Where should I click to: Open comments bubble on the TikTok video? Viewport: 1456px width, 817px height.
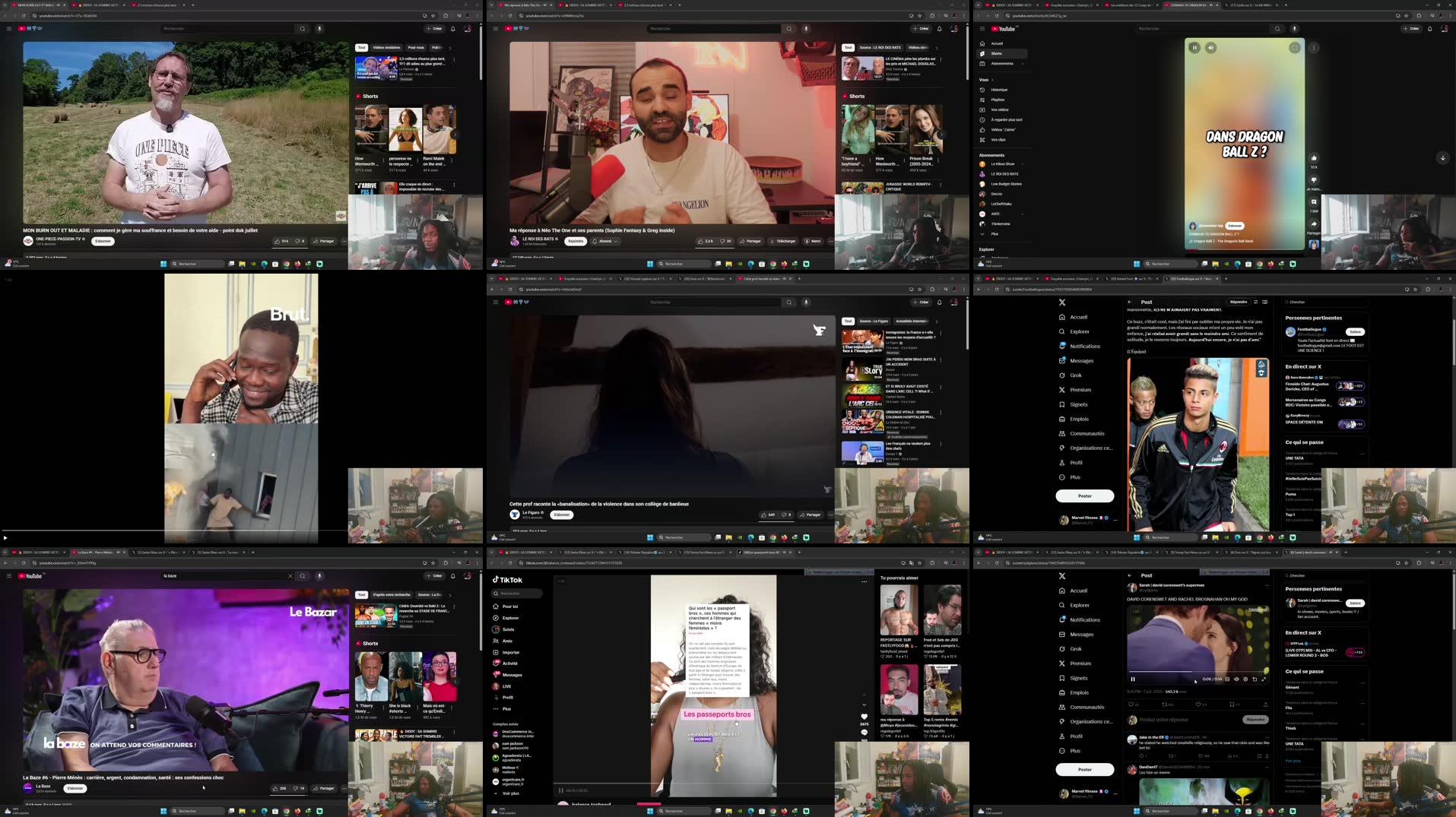tap(864, 732)
